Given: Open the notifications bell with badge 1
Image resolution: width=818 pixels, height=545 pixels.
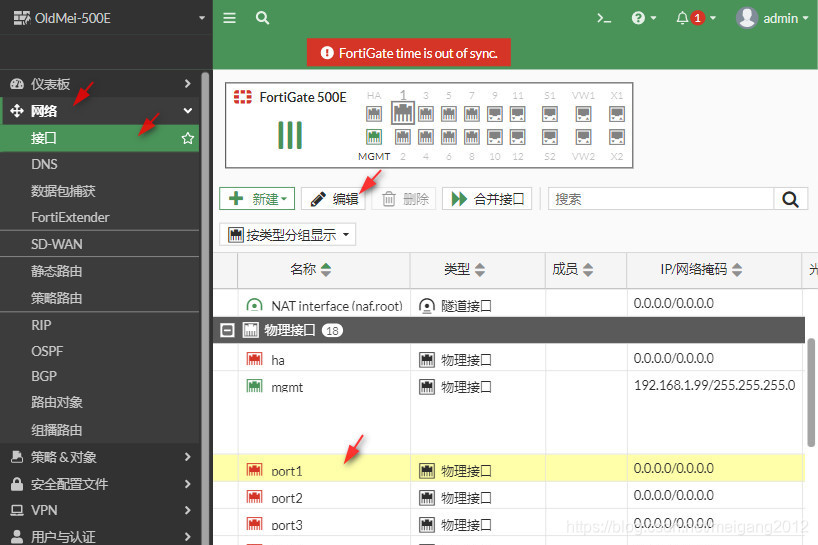Looking at the screenshot, I should [x=696, y=18].
